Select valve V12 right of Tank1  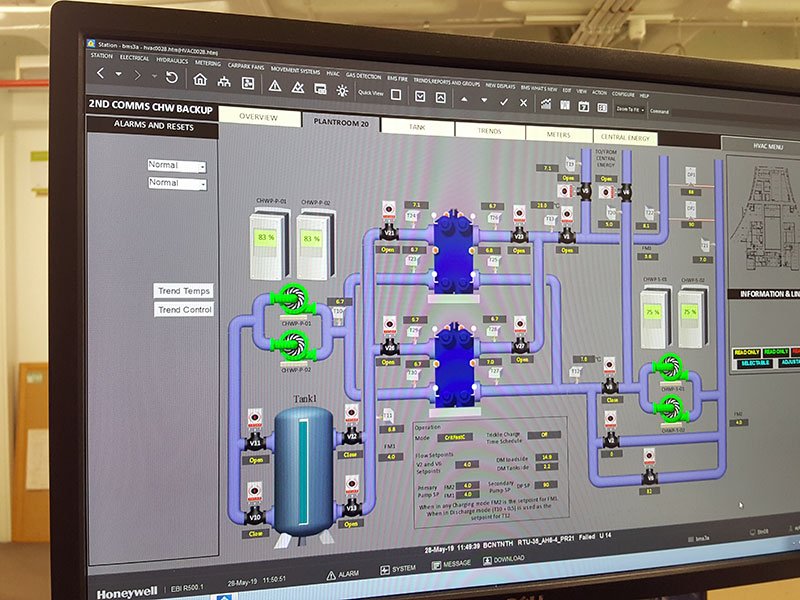point(351,436)
